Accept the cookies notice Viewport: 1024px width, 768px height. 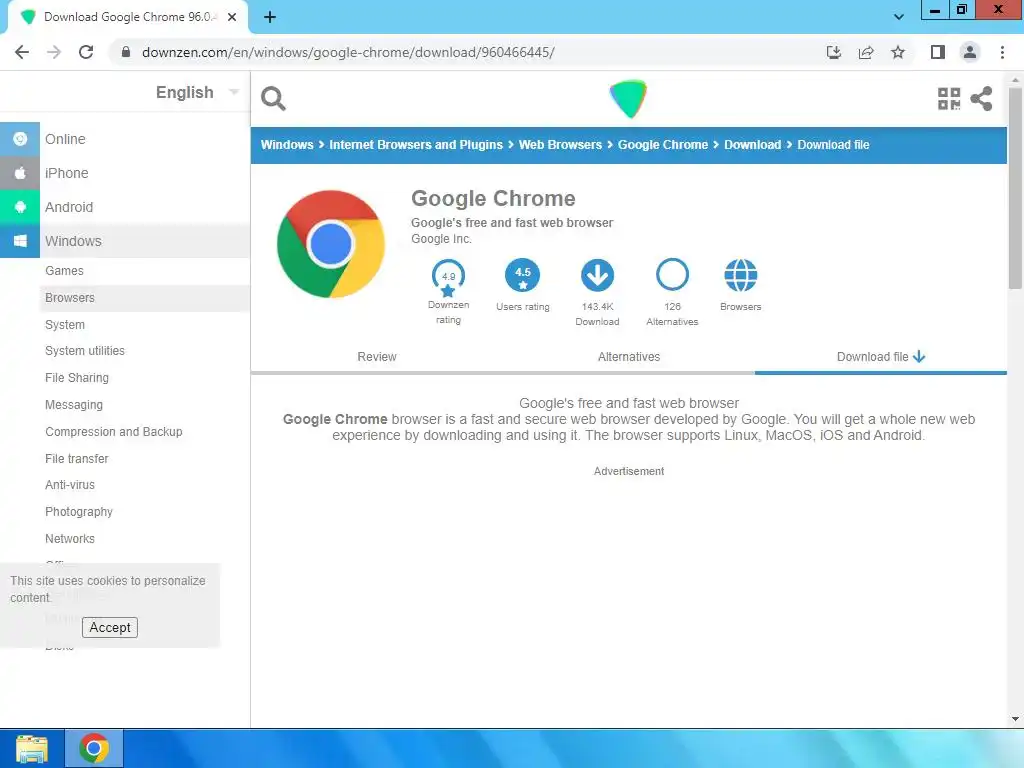click(110, 628)
